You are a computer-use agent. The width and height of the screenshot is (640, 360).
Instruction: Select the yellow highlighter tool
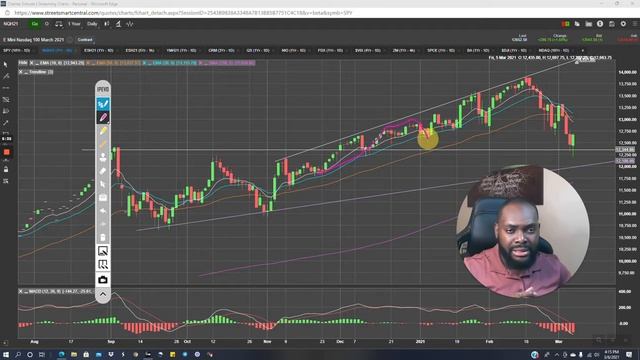click(103, 131)
